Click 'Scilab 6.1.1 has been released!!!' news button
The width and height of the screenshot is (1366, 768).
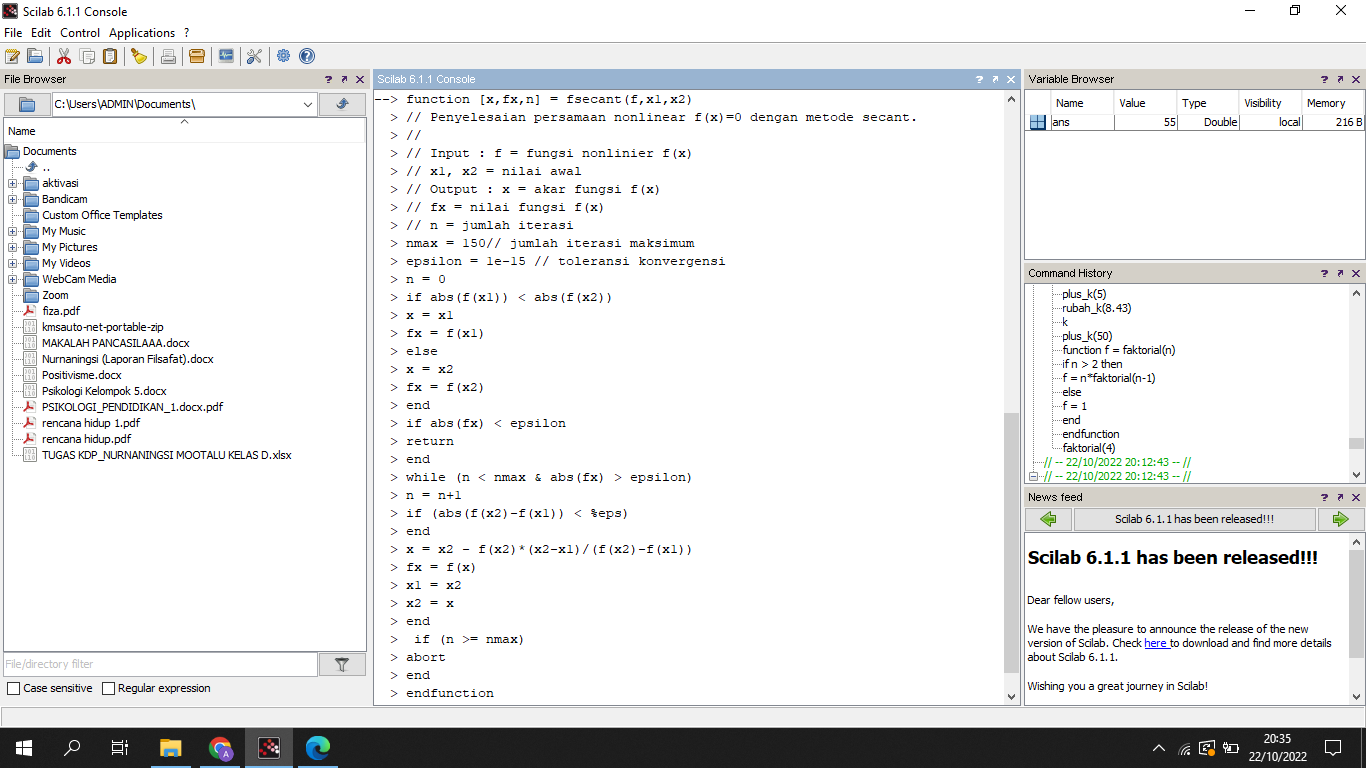(x=1194, y=519)
